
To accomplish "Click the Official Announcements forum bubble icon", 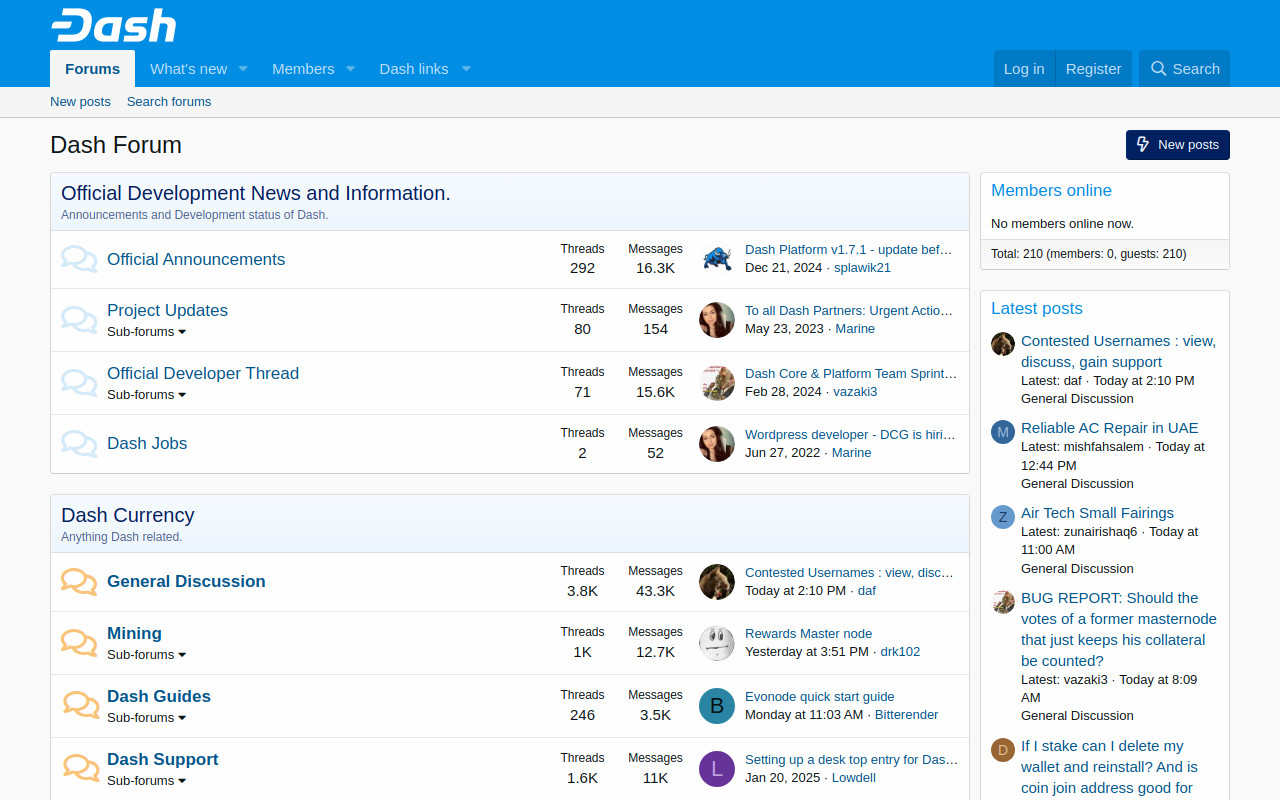I will pos(79,259).
